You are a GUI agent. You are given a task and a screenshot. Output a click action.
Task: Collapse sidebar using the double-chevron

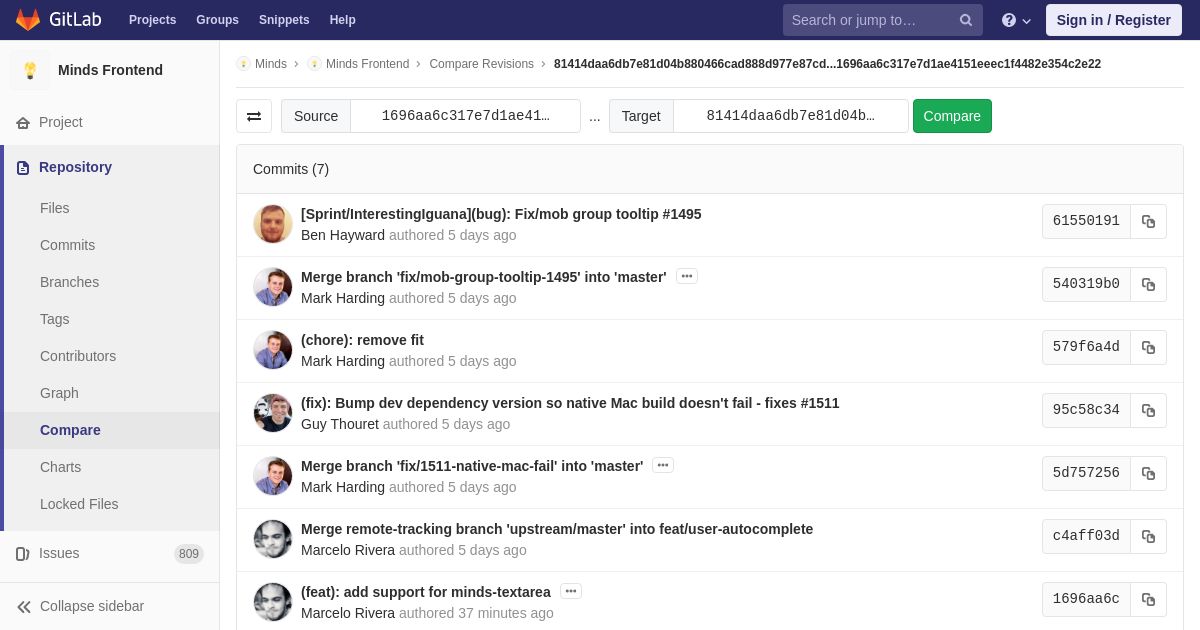24,606
